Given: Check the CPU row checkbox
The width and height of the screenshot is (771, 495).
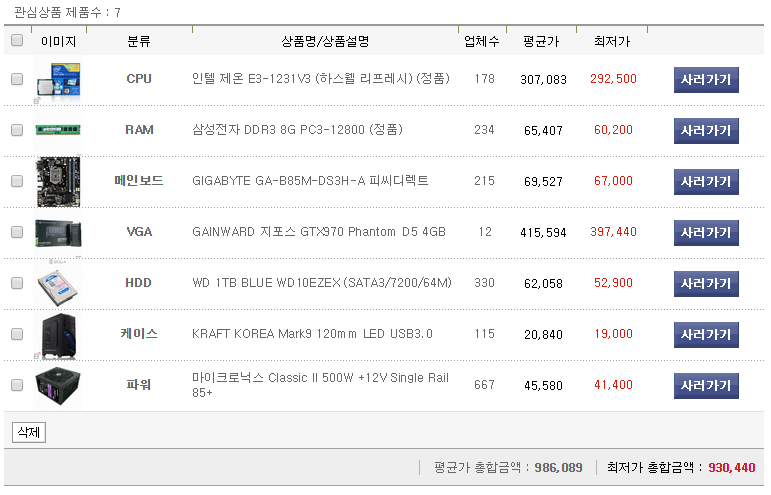Looking at the screenshot, I should pyautogui.click(x=17, y=79).
